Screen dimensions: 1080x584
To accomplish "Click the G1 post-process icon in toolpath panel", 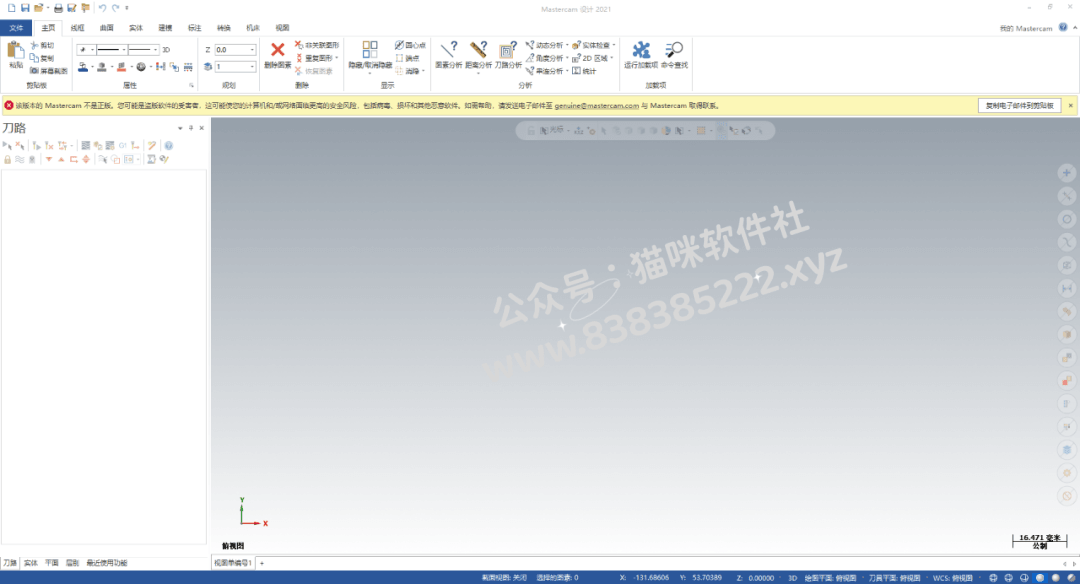I will (x=123, y=145).
